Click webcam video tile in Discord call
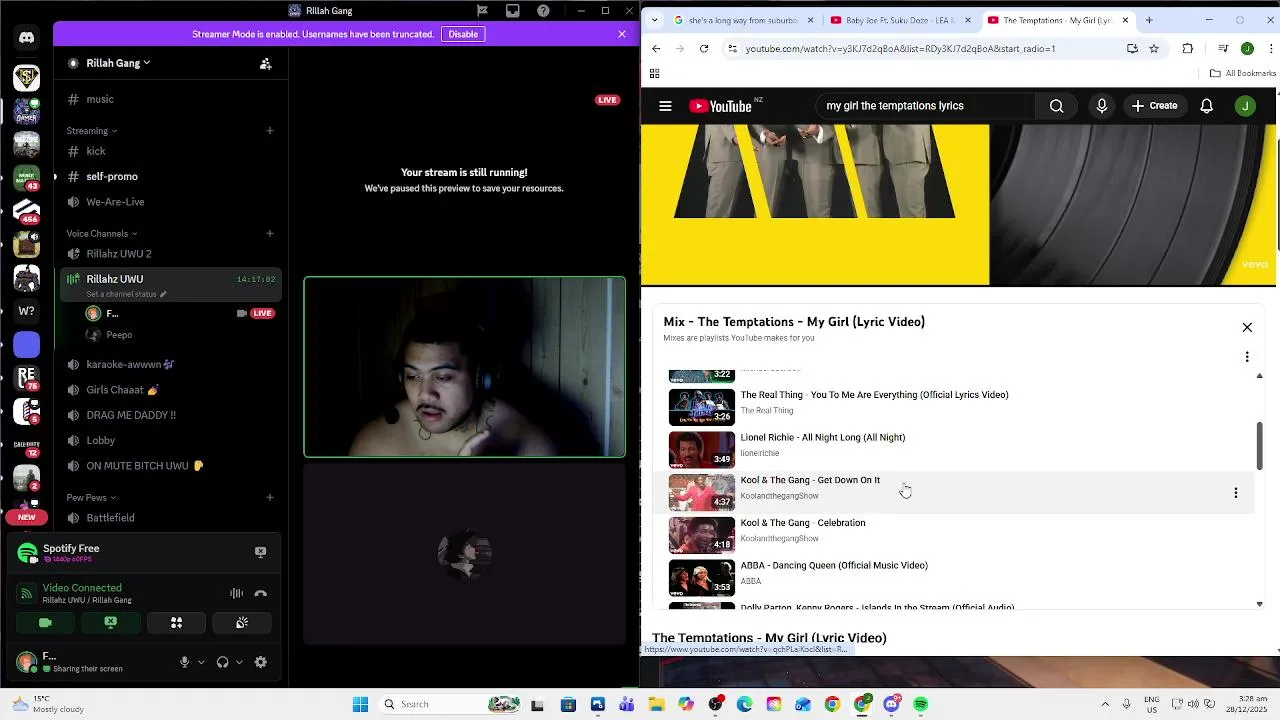The height and width of the screenshot is (720, 1280). 465,367
